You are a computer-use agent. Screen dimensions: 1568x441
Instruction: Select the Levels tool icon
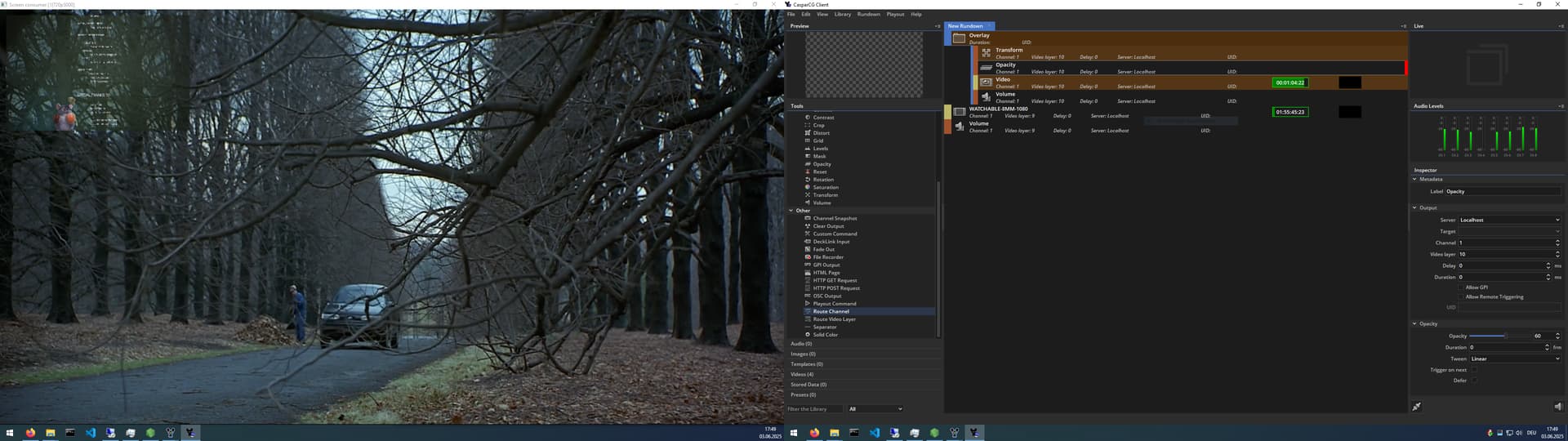pyautogui.click(x=808, y=149)
